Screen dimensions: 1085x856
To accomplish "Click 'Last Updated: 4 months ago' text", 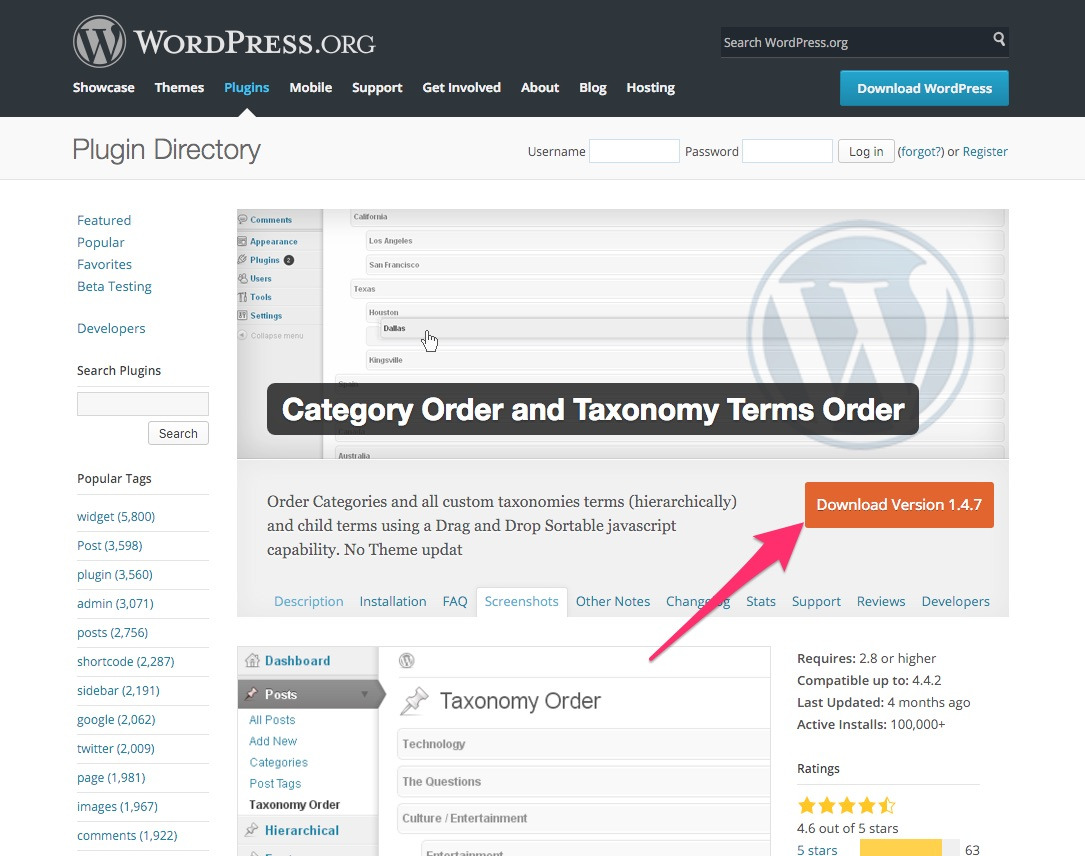I will click(884, 702).
